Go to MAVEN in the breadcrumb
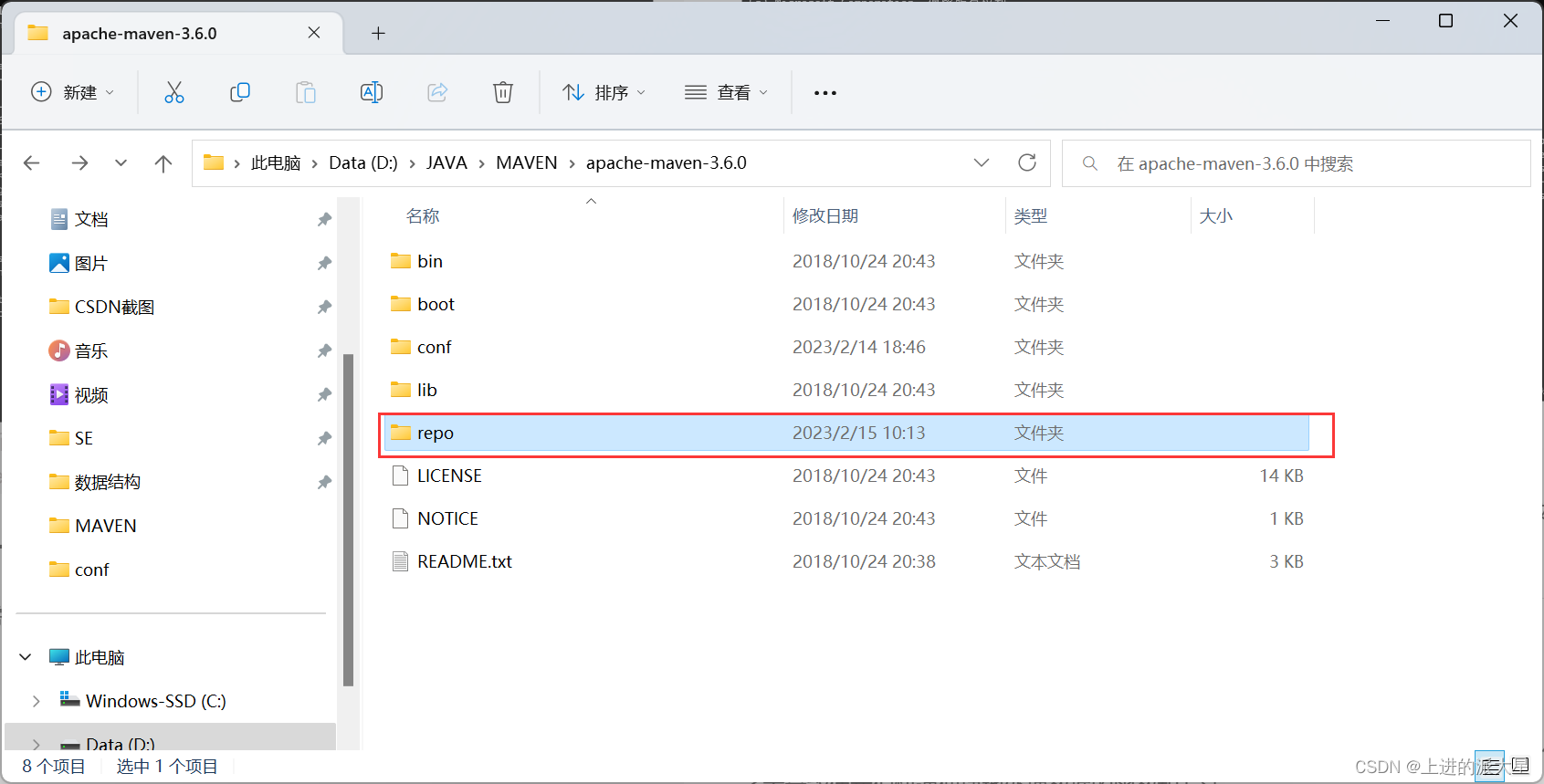The width and height of the screenshot is (1544, 784). (x=527, y=163)
